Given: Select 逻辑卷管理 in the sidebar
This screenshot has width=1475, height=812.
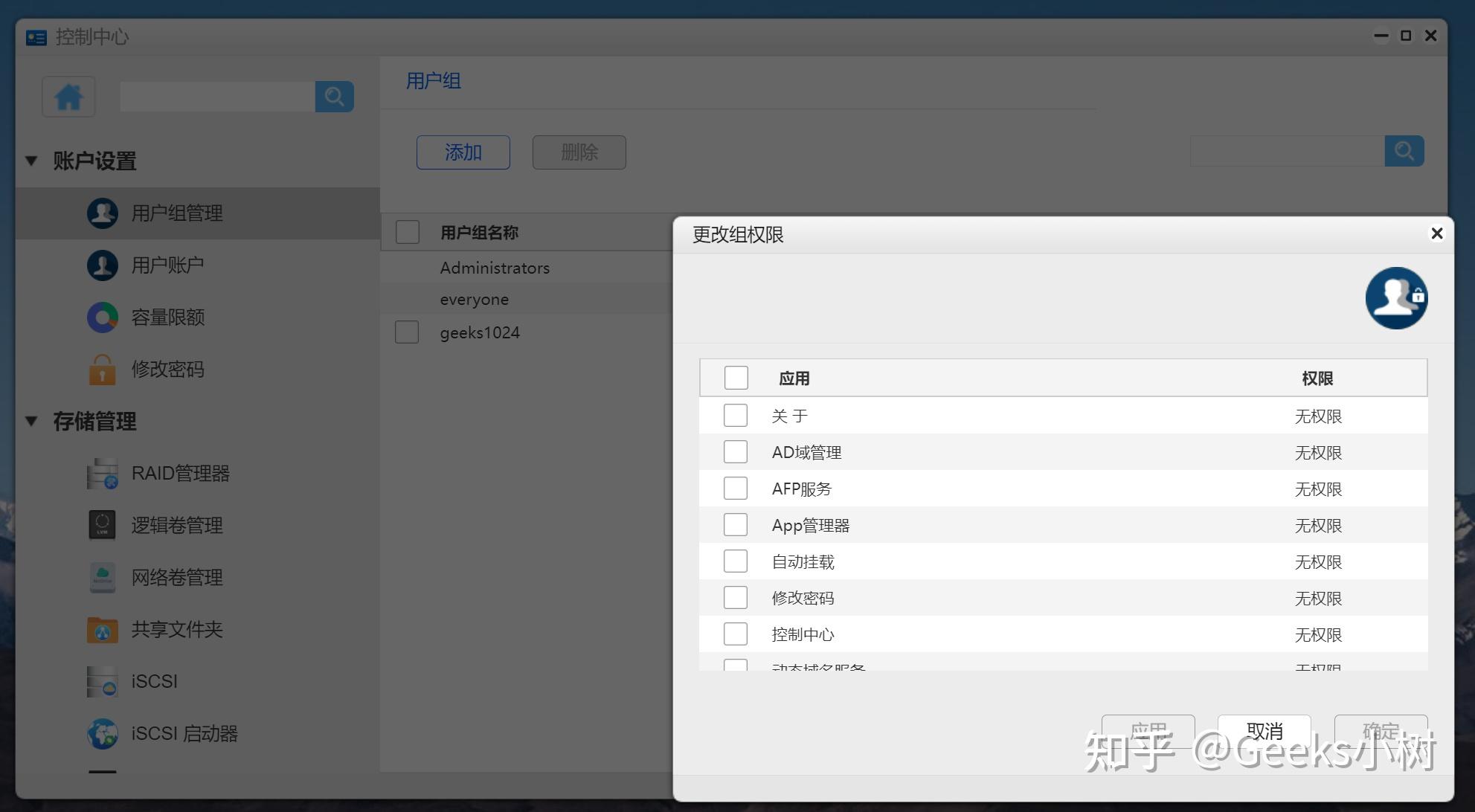Looking at the screenshot, I should click(x=177, y=526).
